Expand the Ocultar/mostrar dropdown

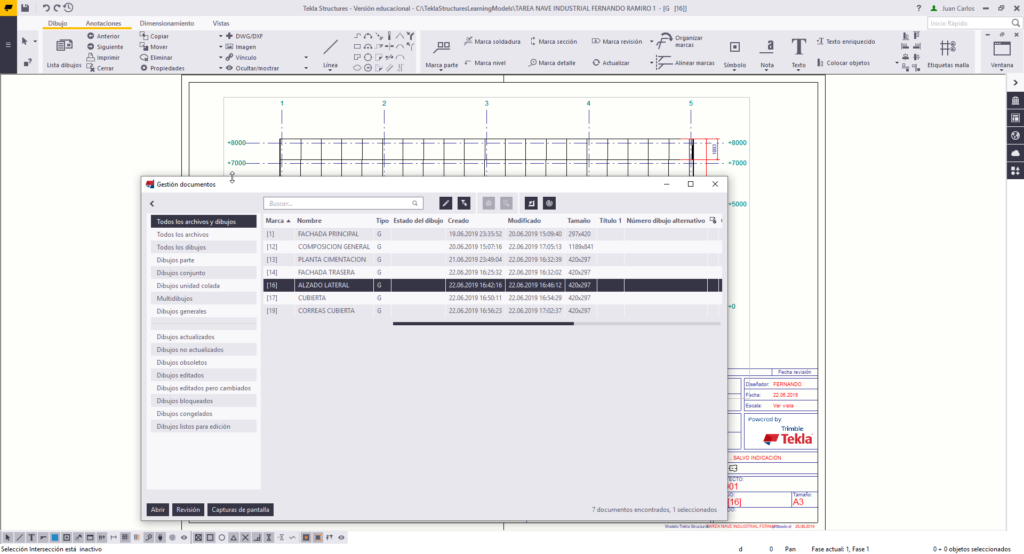click(x=305, y=68)
